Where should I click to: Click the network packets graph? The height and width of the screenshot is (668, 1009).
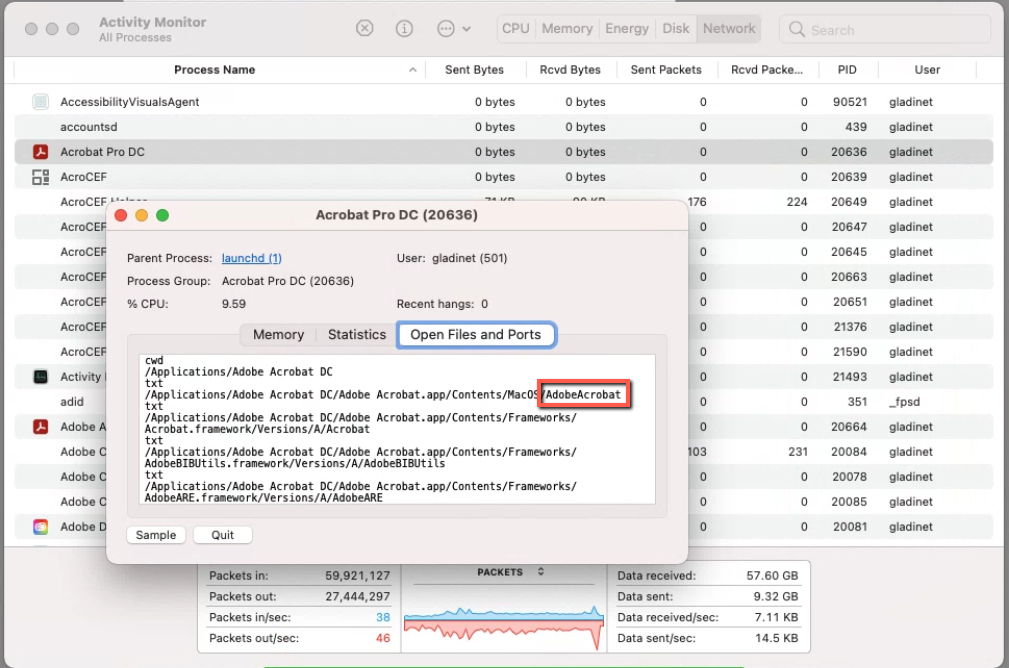point(504,627)
